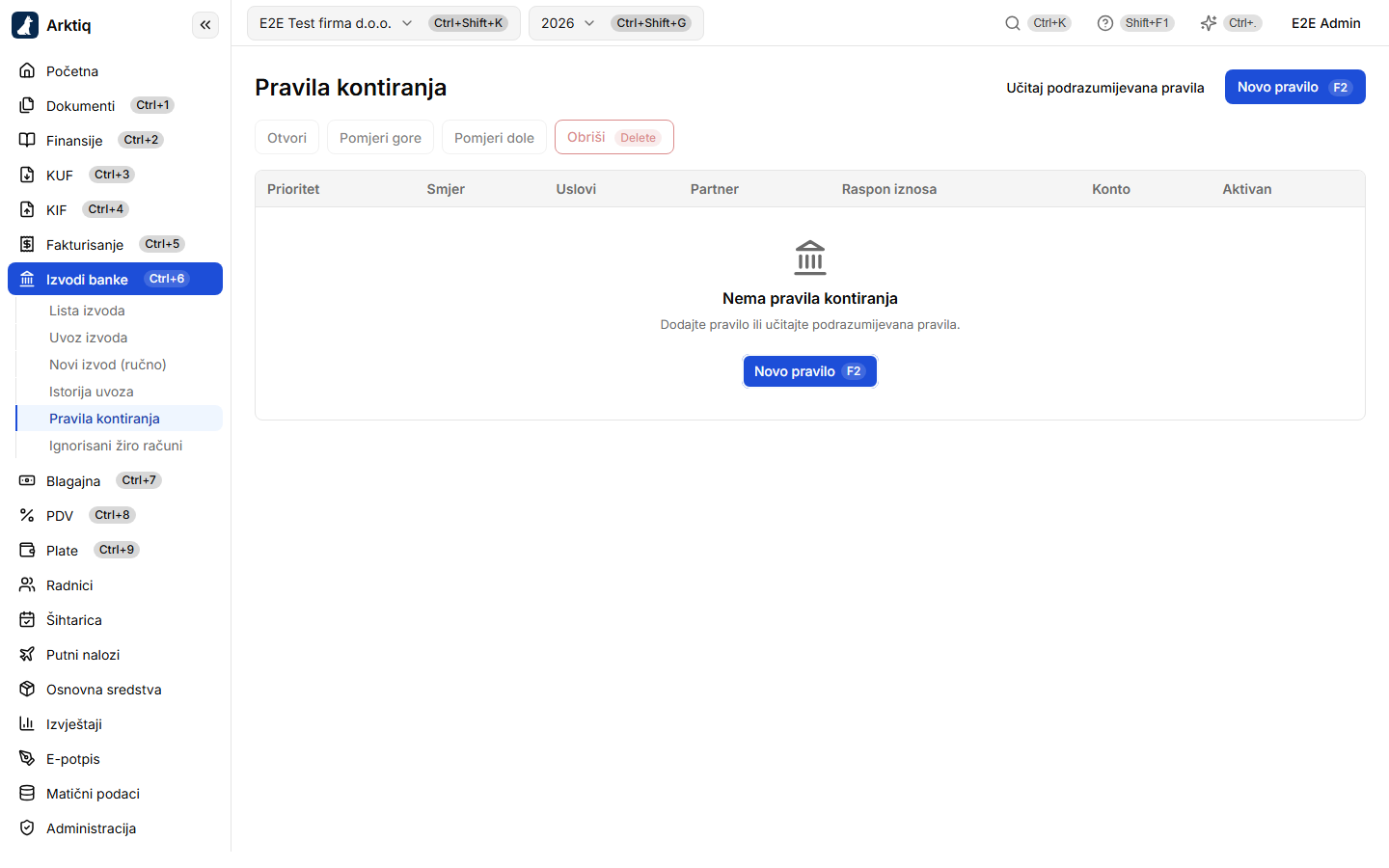Image resolution: width=1389 pixels, height=868 pixels.
Task: Click the Otvori toolbar button
Action: 287,137
